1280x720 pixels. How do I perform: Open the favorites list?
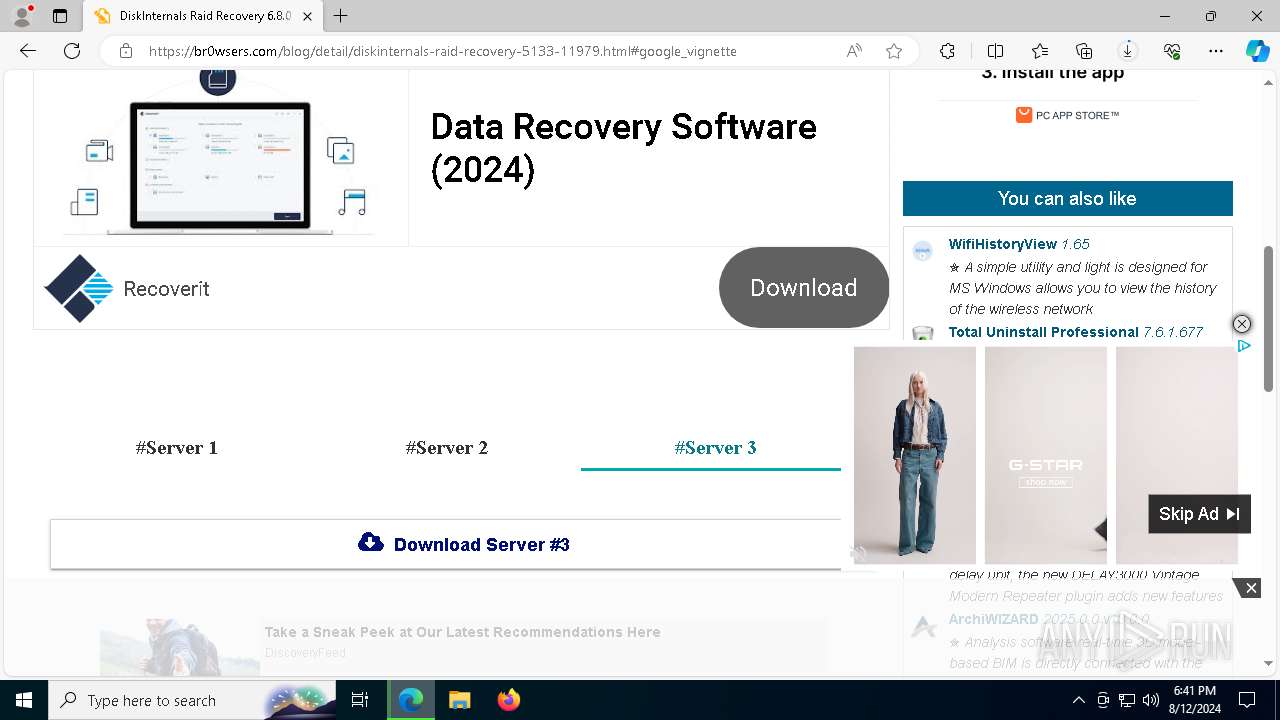[1040, 51]
